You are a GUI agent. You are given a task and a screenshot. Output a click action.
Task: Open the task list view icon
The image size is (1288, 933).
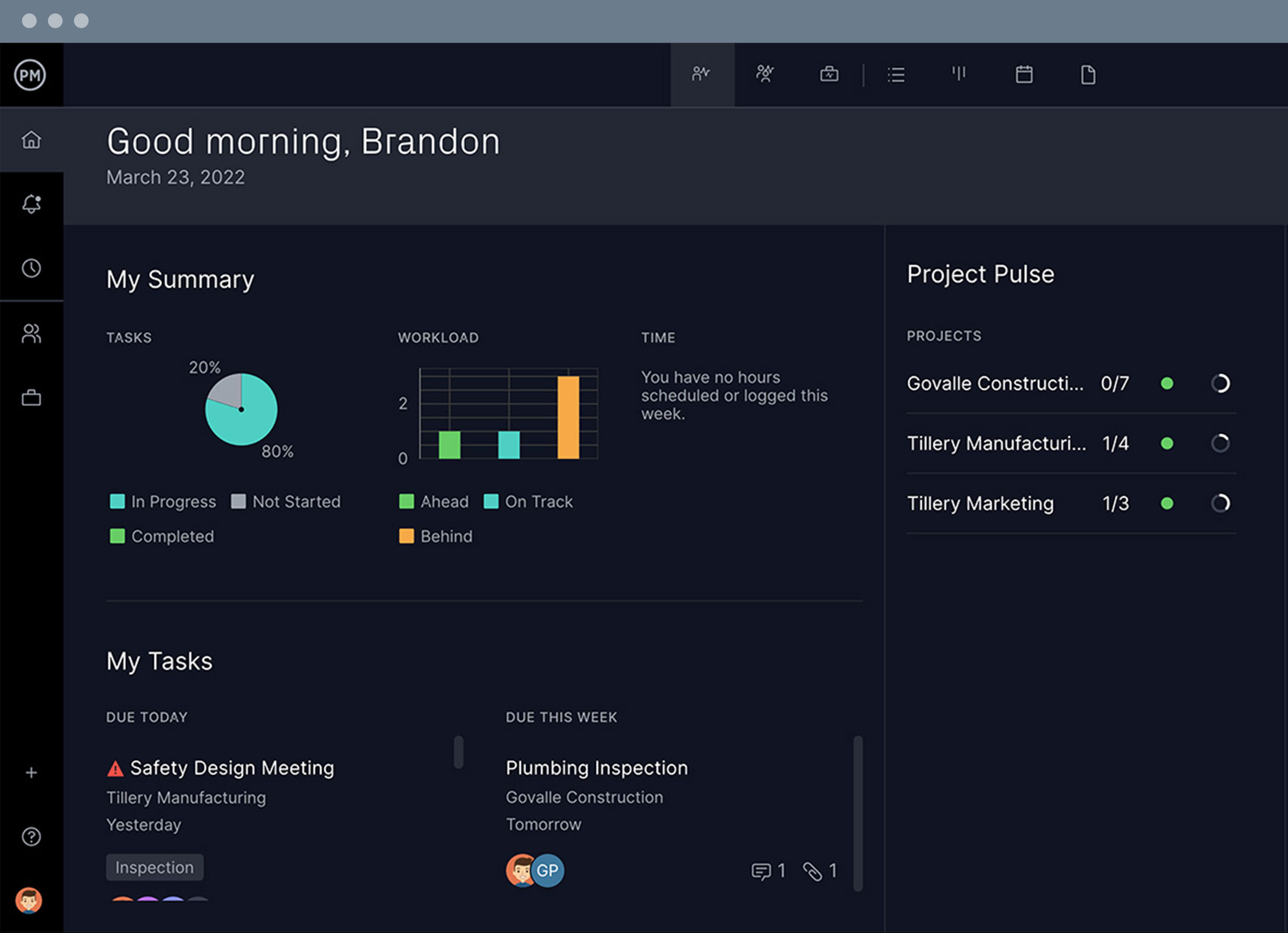pos(895,74)
